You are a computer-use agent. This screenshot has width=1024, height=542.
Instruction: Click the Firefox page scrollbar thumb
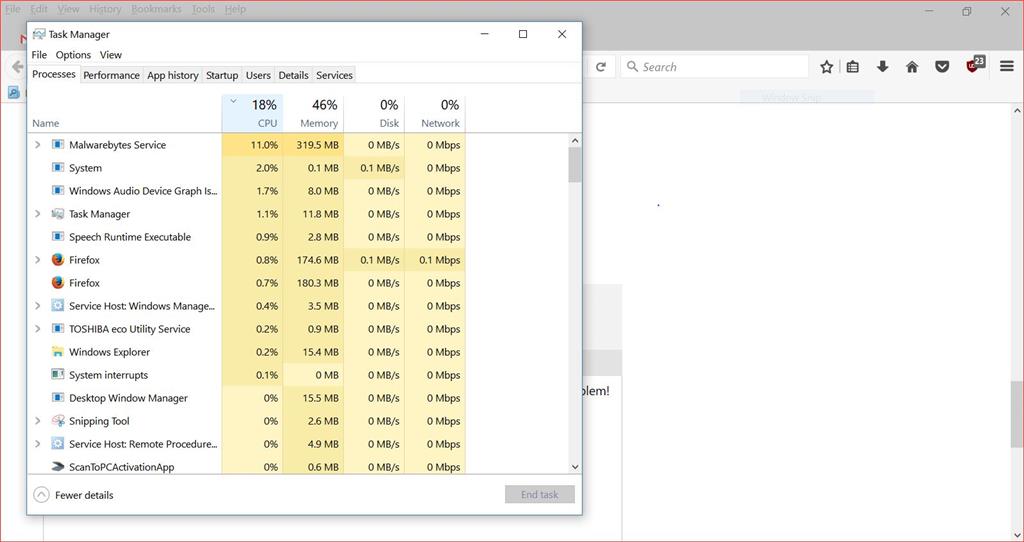click(x=1017, y=414)
